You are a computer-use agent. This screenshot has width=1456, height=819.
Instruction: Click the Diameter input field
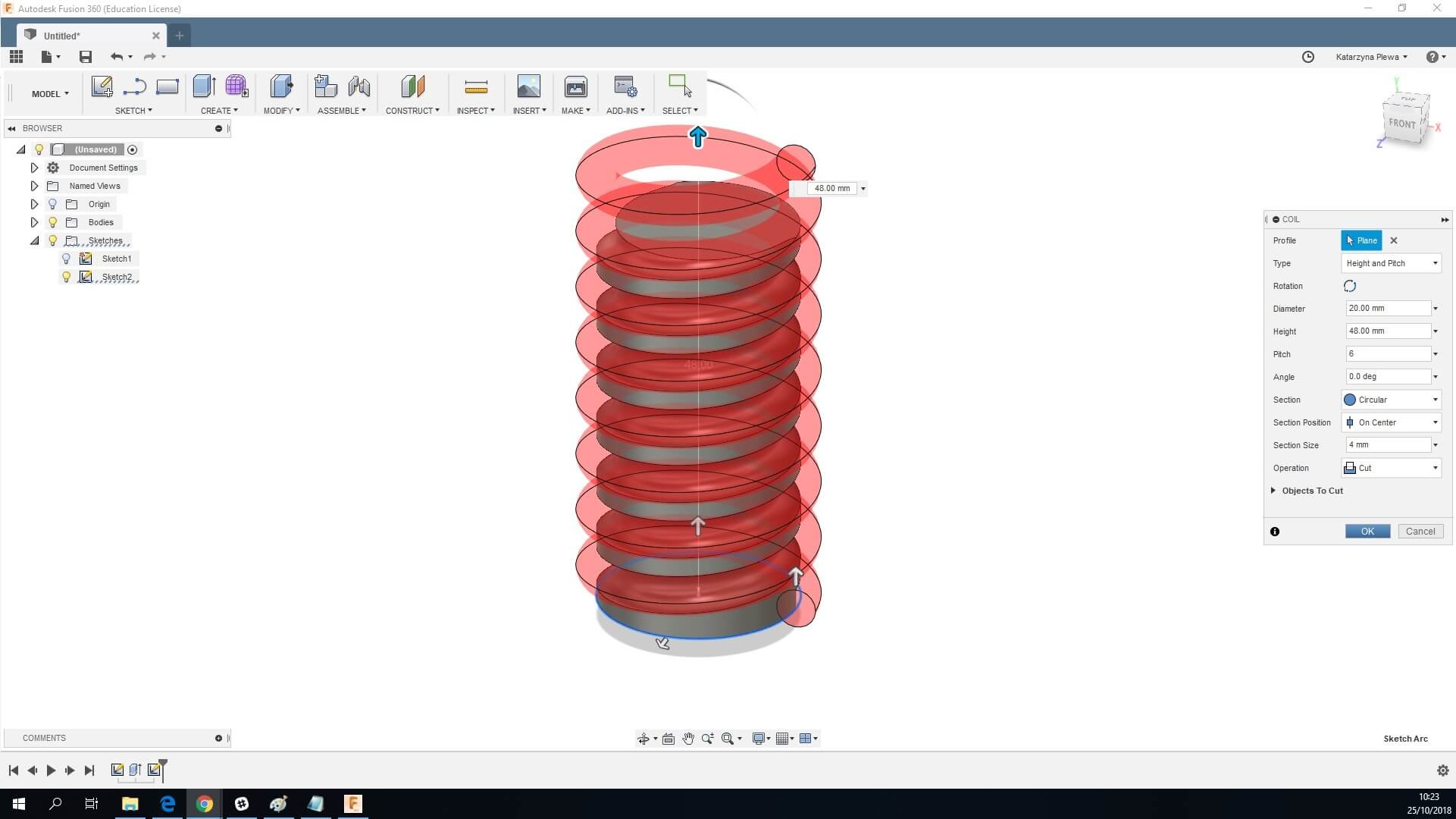(1388, 309)
